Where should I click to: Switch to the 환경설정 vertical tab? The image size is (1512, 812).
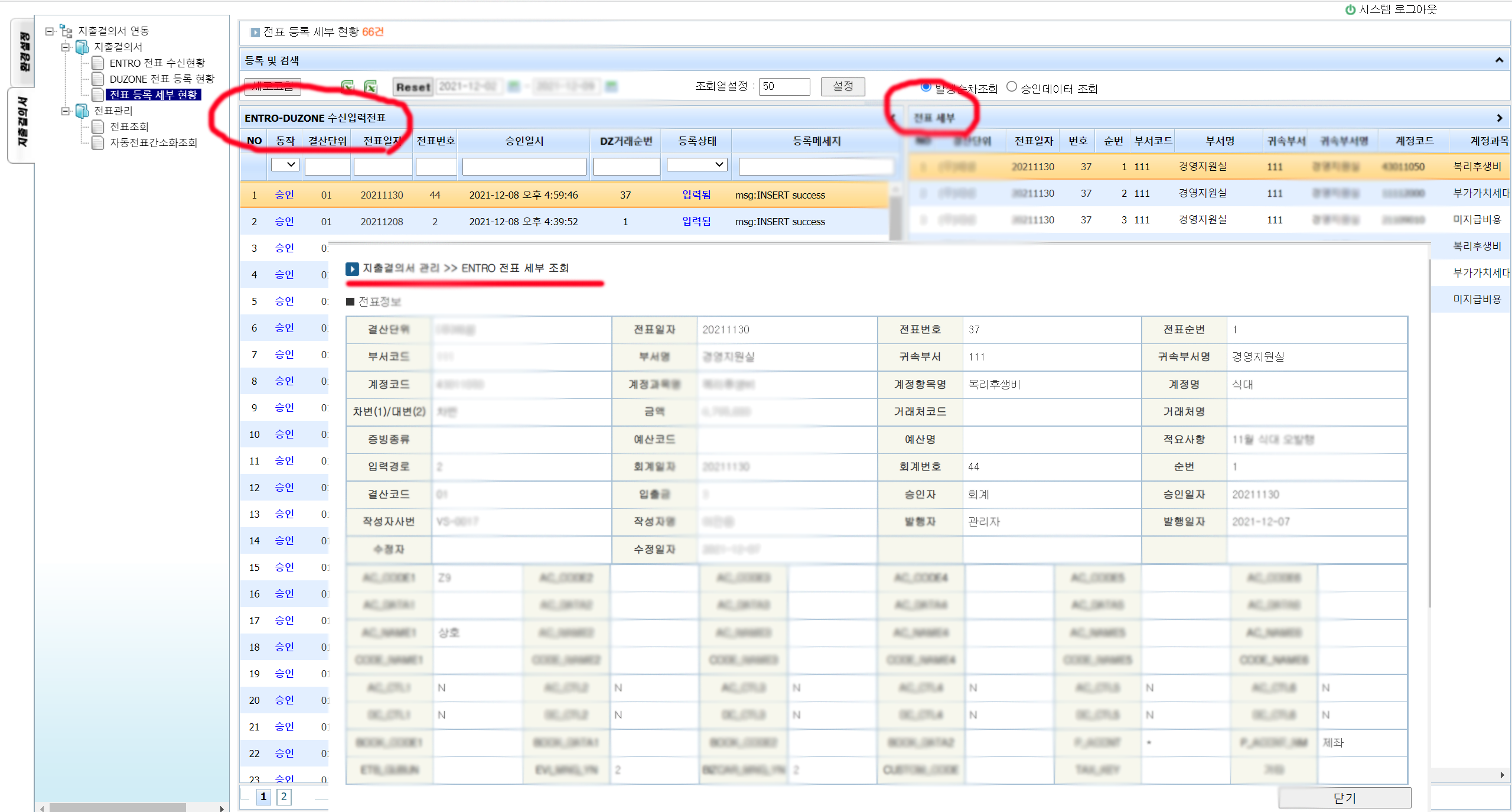24,52
